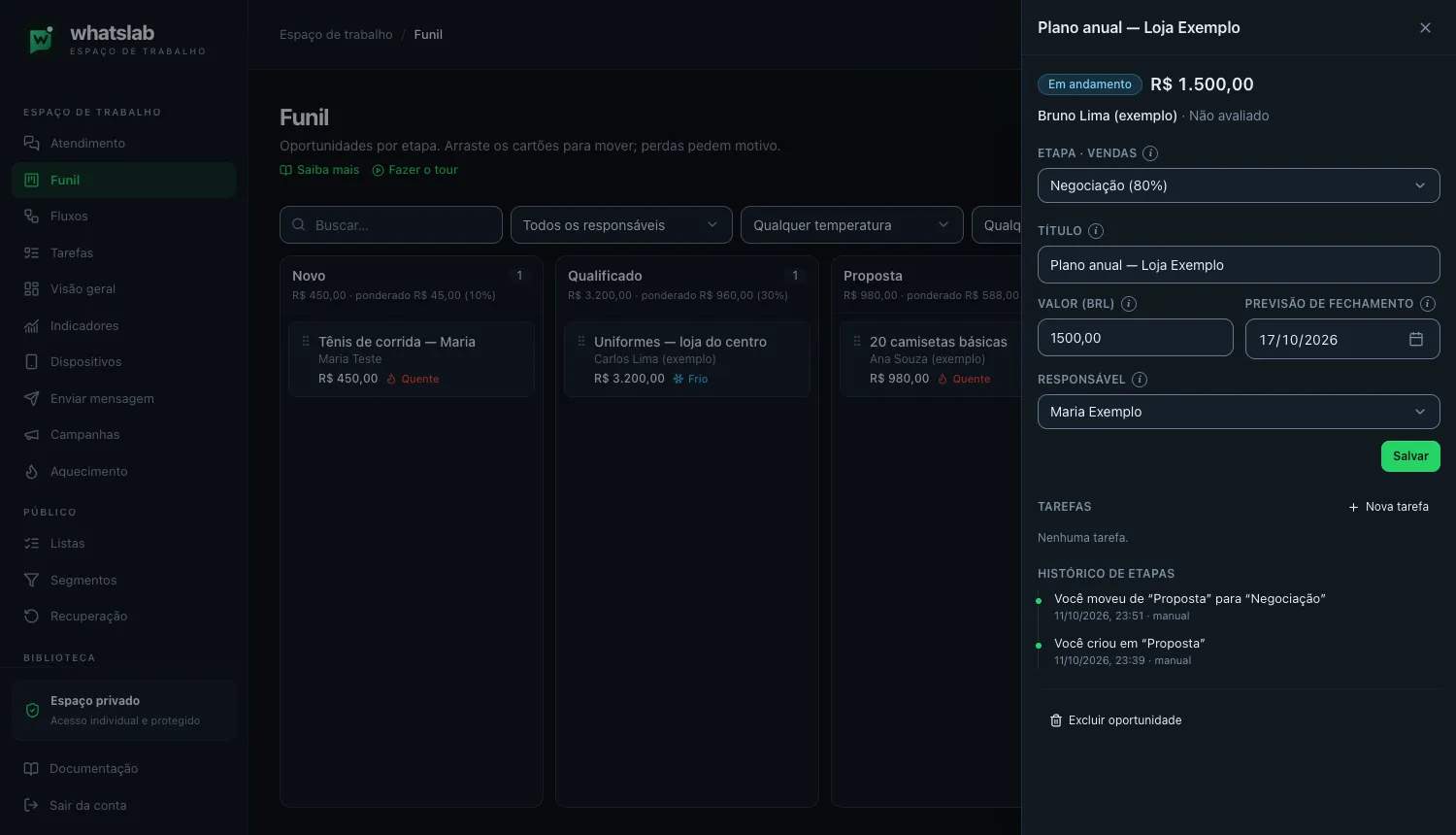Open 20 camisetas básicas card
This screenshot has width=1456, height=835.
[930, 359]
